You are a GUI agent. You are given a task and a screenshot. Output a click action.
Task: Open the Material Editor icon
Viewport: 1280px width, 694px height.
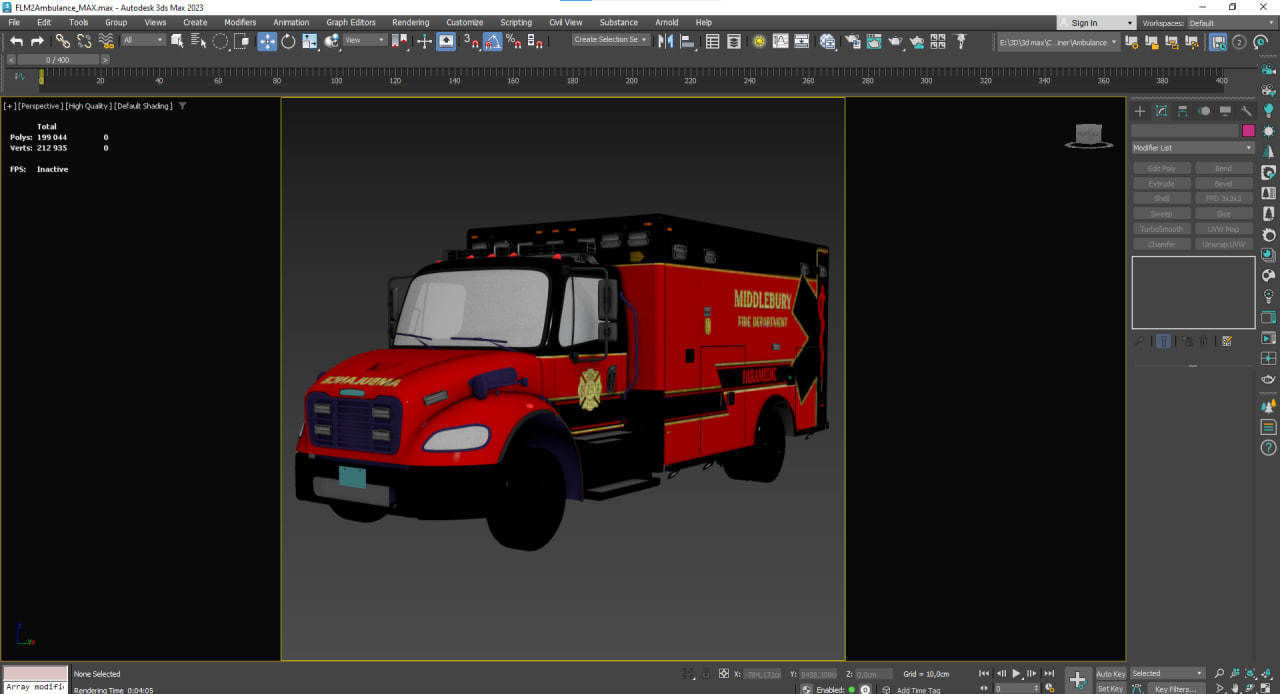827,41
